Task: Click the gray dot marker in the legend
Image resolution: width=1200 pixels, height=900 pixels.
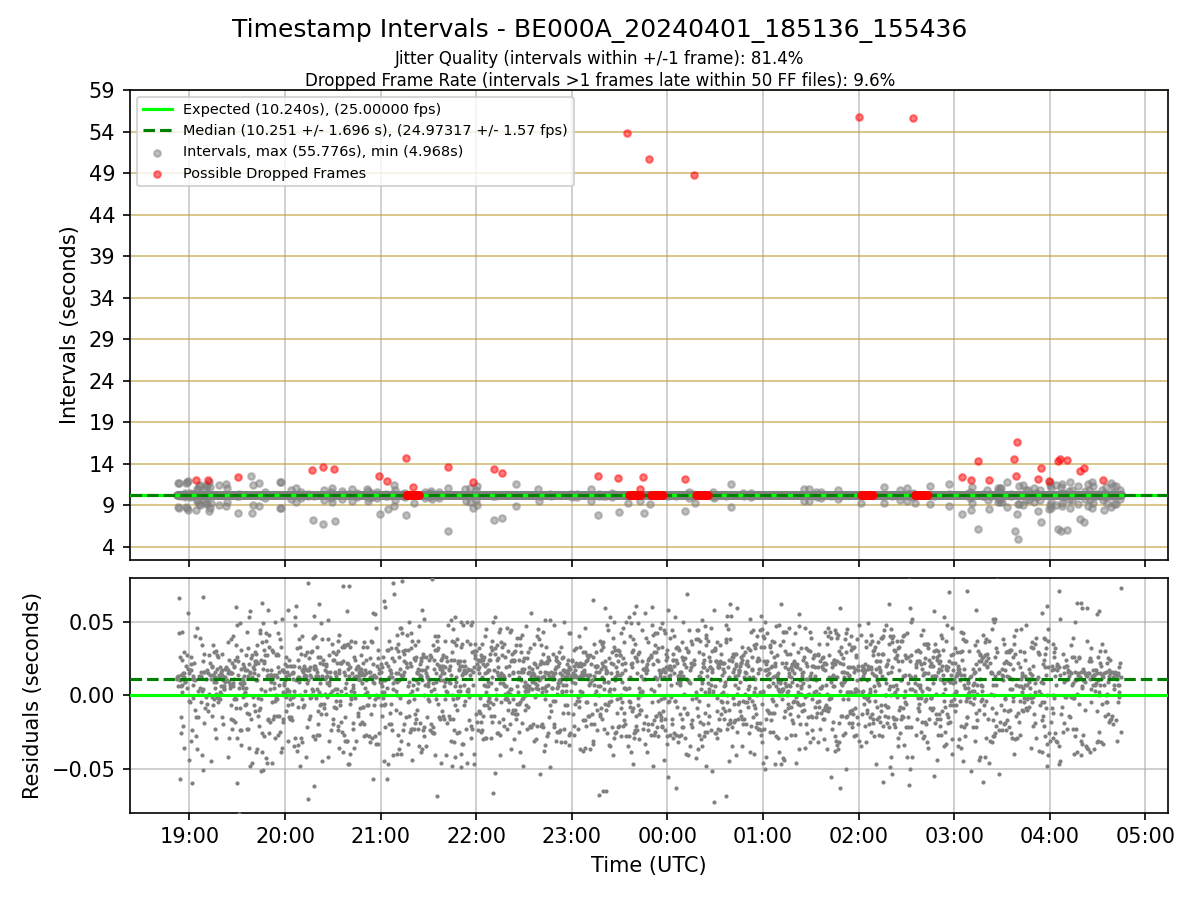Action: (159, 152)
